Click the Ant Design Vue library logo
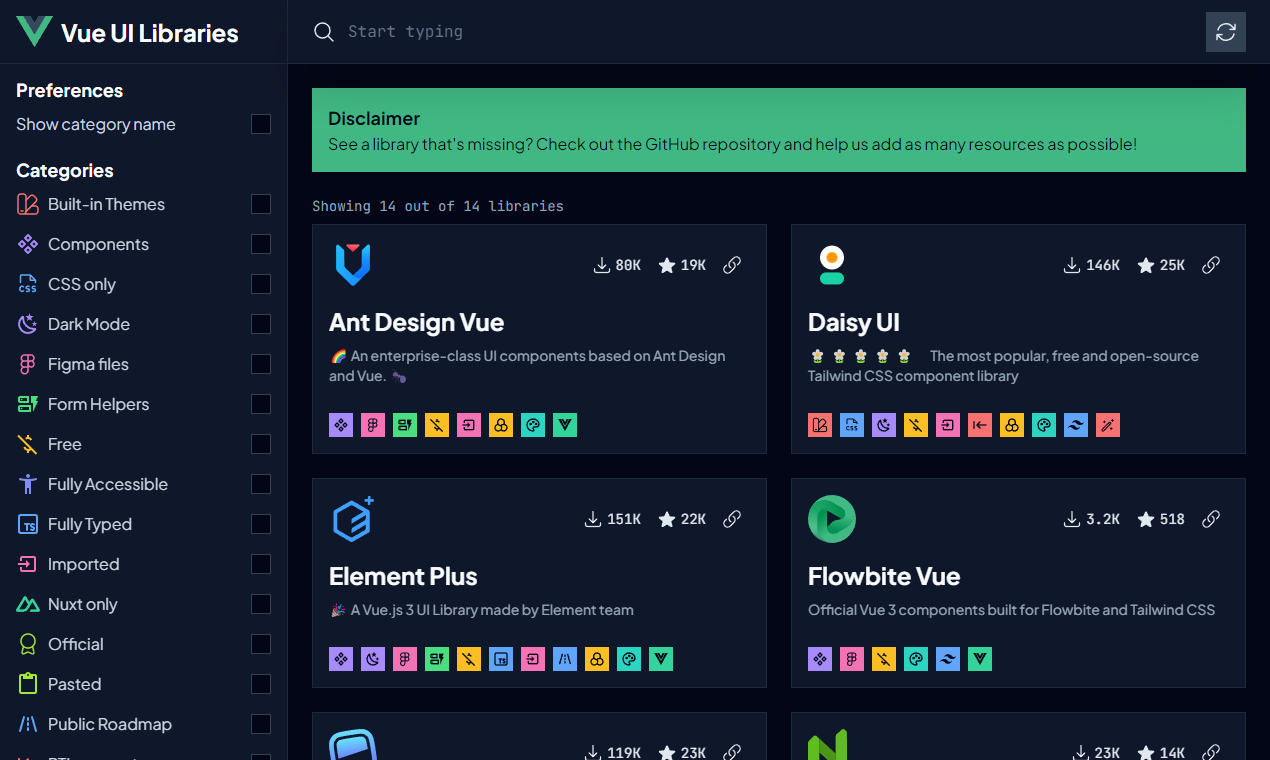The height and width of the screenshot is (760, 1270). pyautogui.click(x=353, y=265)
